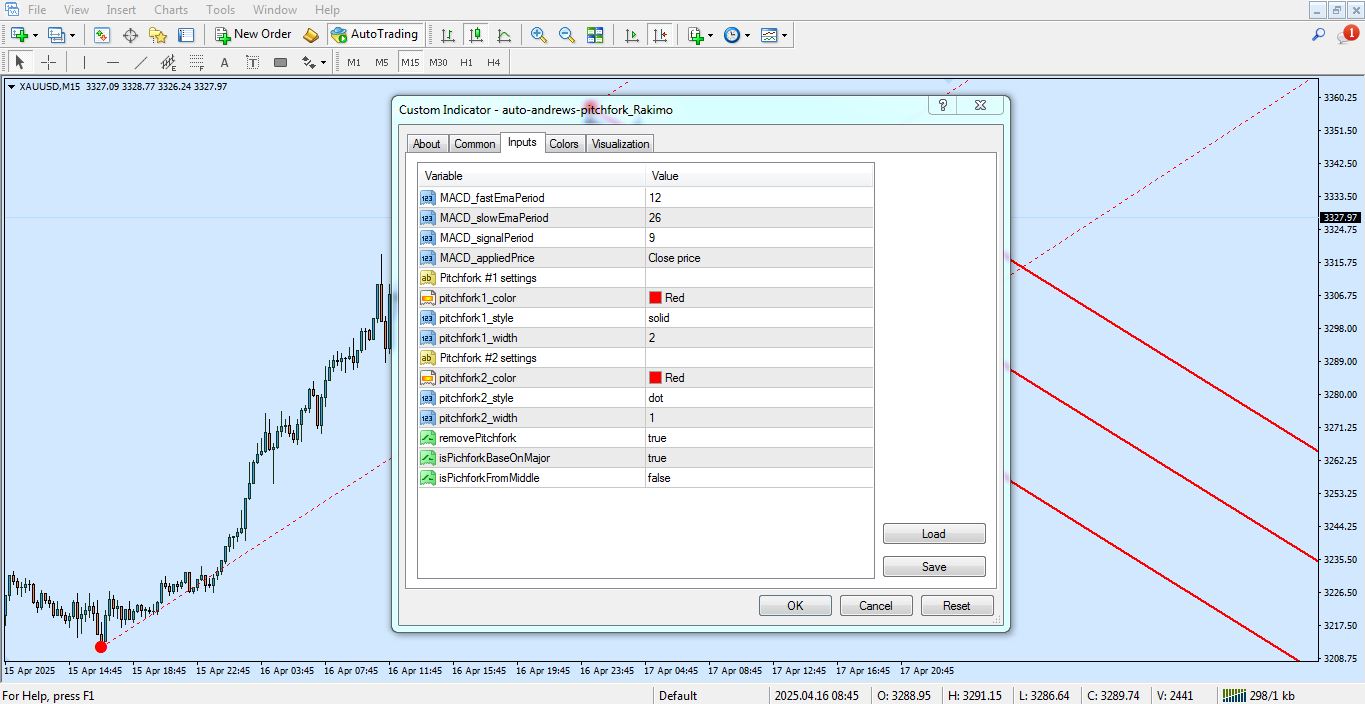Zoom out of the chart

[567, 35]
